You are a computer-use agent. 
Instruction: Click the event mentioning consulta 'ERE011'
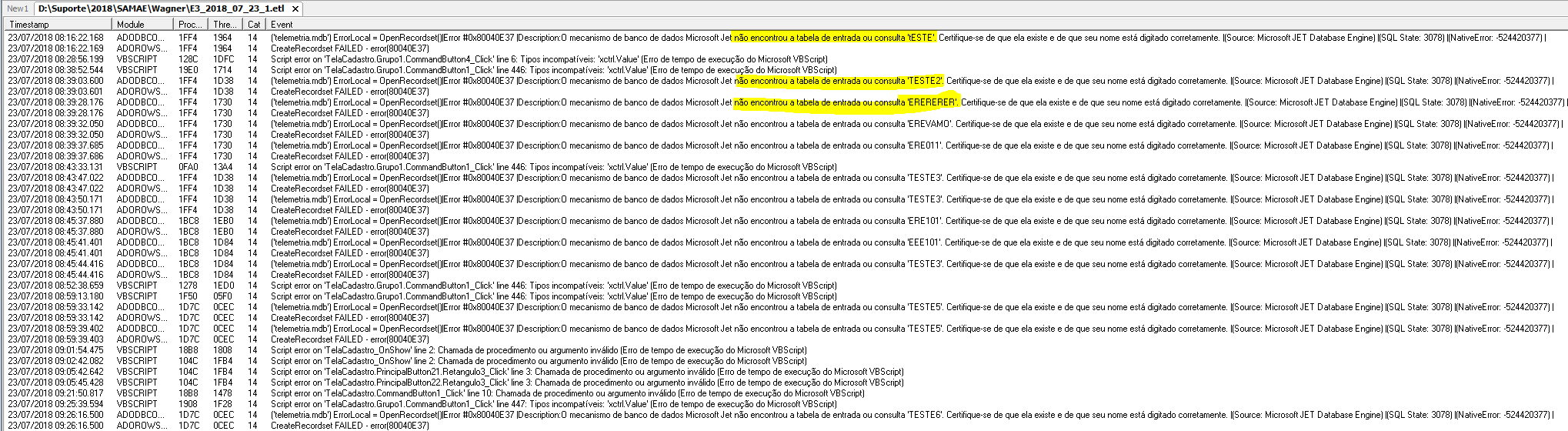coord(912,145)
